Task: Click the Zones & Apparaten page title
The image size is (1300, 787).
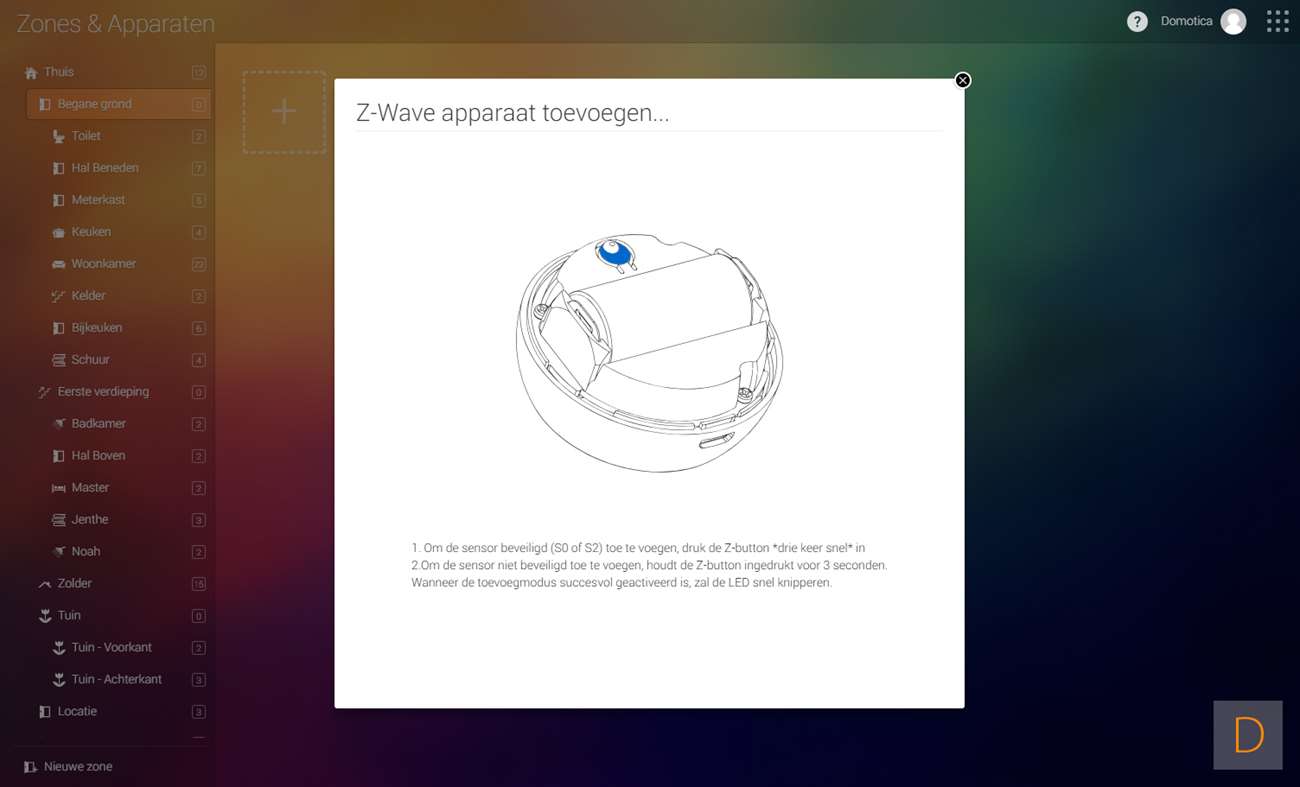Action: coord(116,24)
